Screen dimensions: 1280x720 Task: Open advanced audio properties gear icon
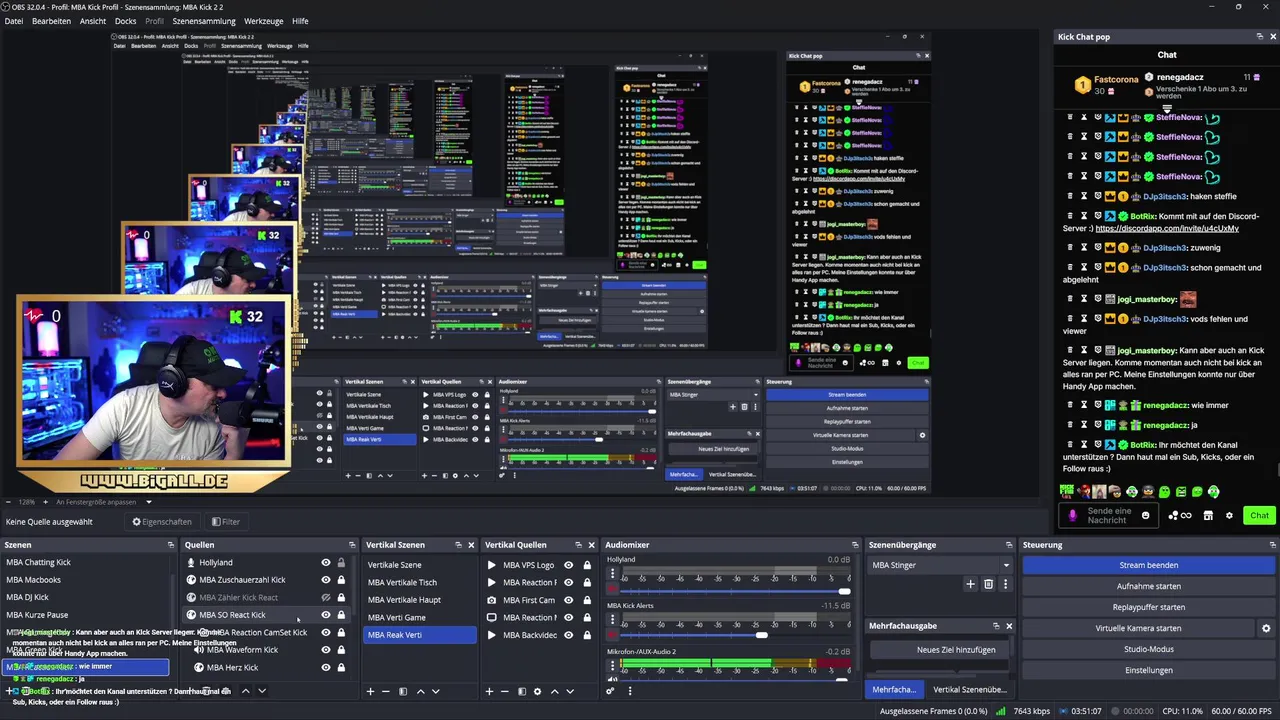pos(610,691)
